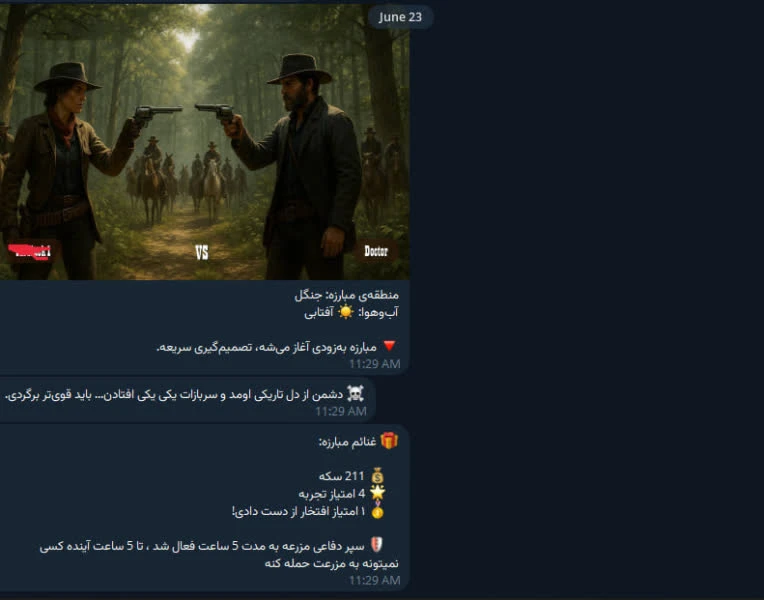This screenshot has width=764, height=600.
Task: Click the star experience emoji
Action: pos(377,493)
